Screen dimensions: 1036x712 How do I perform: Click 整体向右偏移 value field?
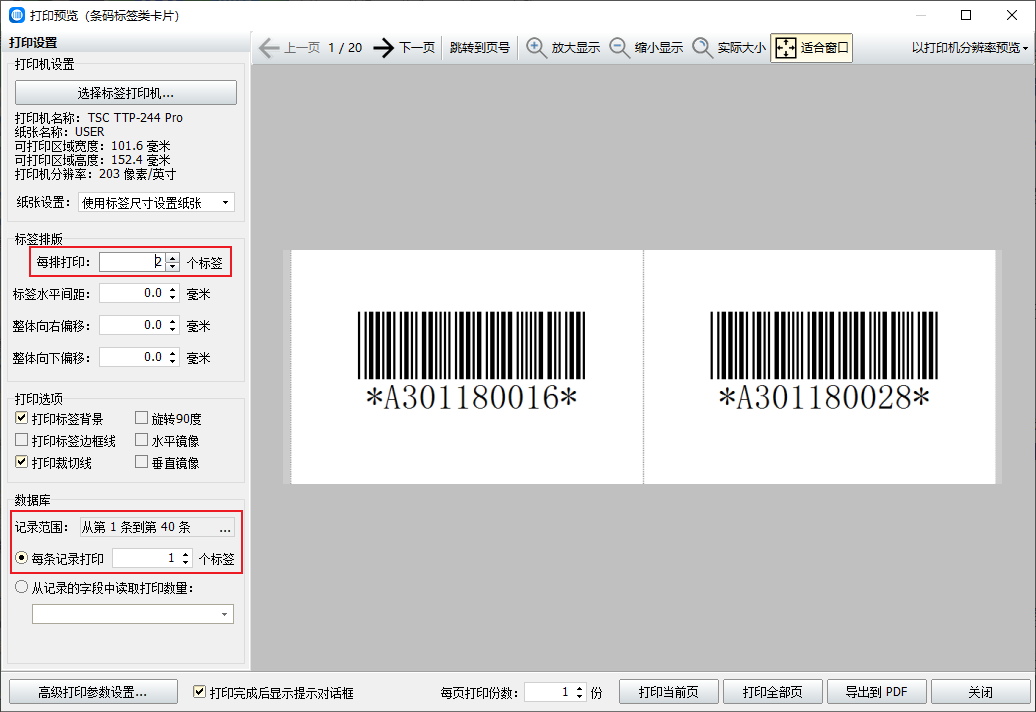click(133, 326)
